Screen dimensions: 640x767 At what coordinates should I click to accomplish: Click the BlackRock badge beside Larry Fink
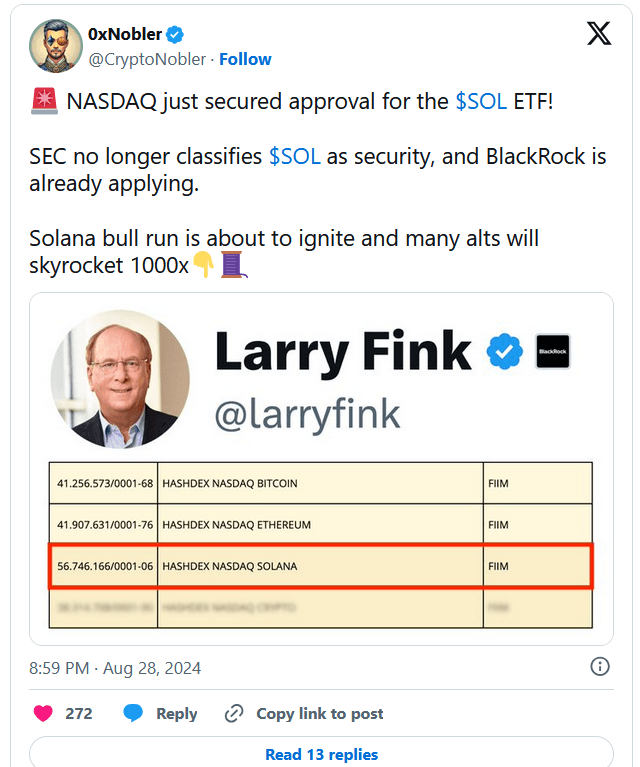(553, 351)
